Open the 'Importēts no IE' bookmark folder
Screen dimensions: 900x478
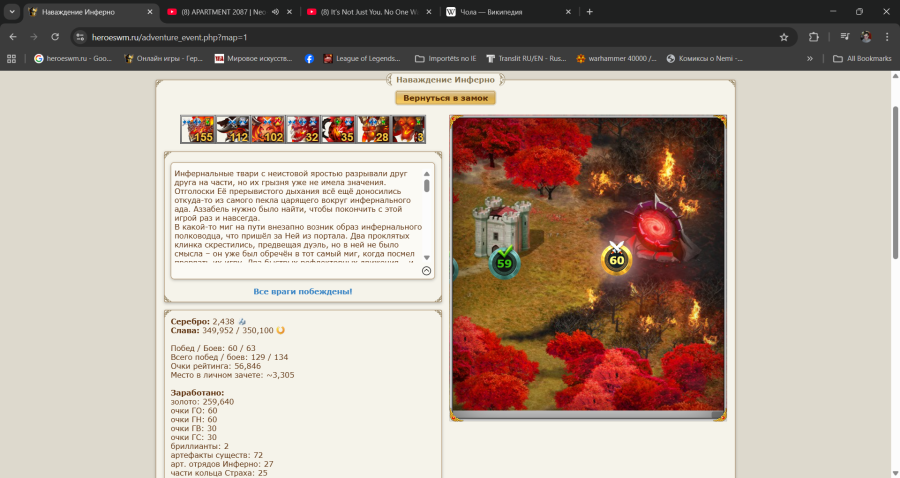[445, 59]
